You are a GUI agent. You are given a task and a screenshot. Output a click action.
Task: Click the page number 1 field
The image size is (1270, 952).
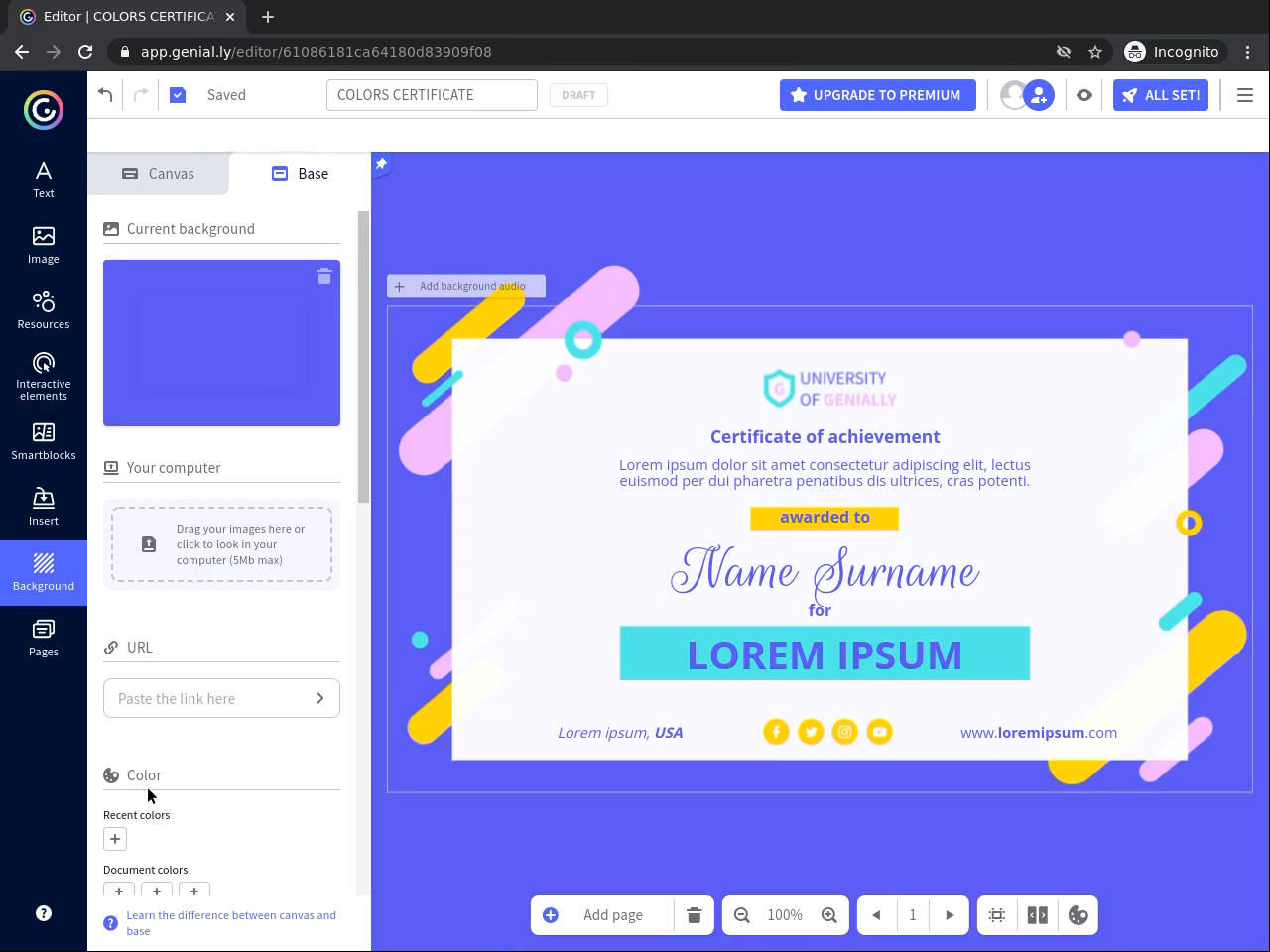pyautogui.click(x=913, y=915)
